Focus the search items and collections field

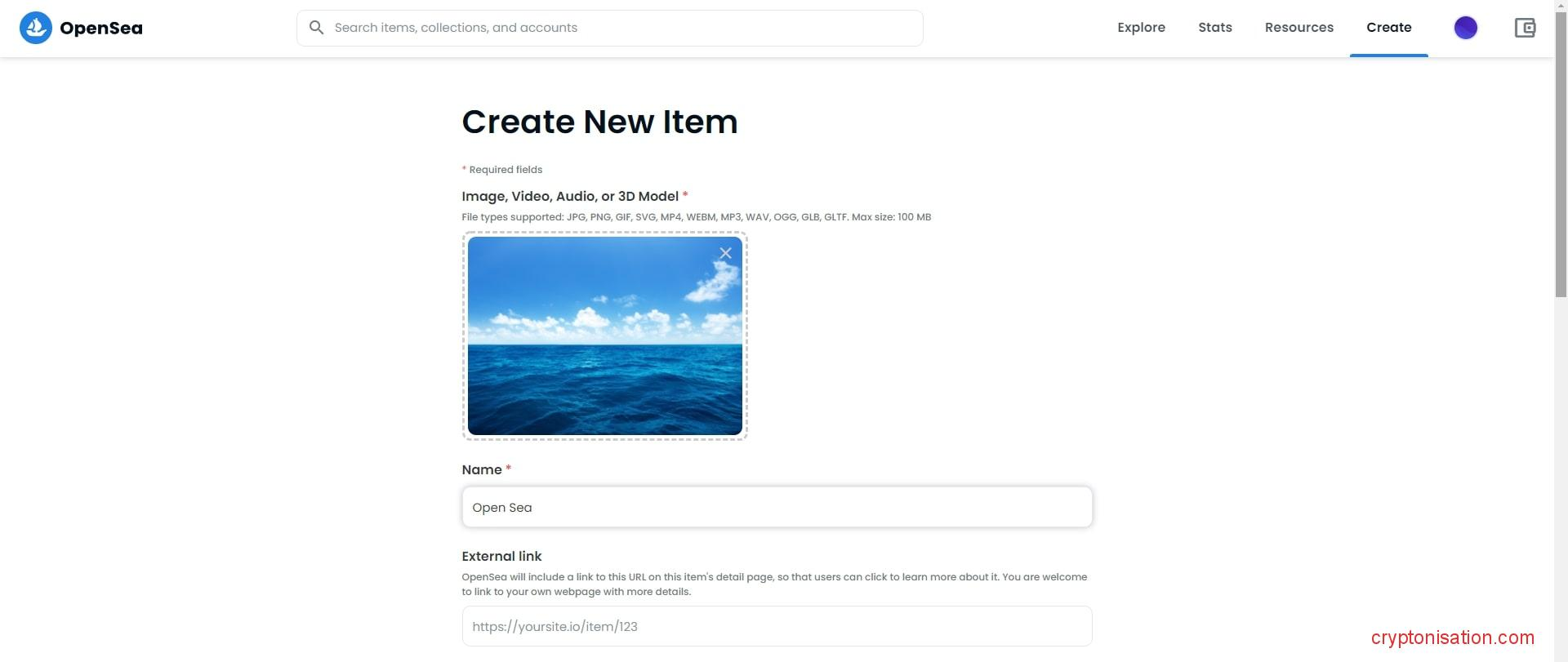tap(621, 28)
